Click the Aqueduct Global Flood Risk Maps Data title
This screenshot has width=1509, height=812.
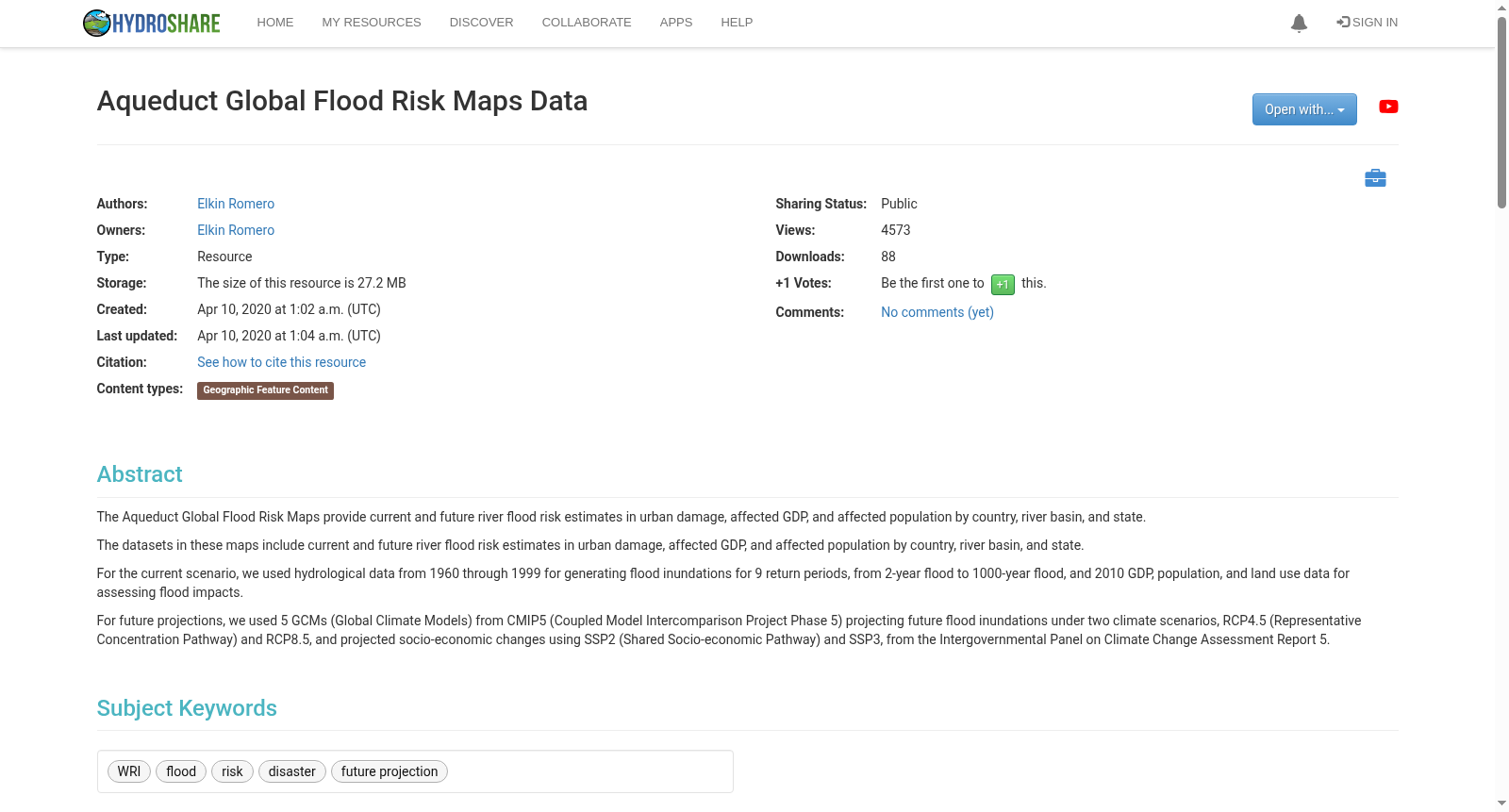coord(342,101)
